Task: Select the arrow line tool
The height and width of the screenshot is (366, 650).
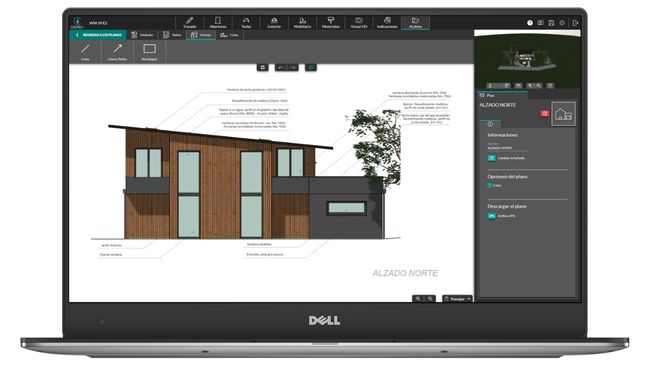Action: (x=117, y=52)
